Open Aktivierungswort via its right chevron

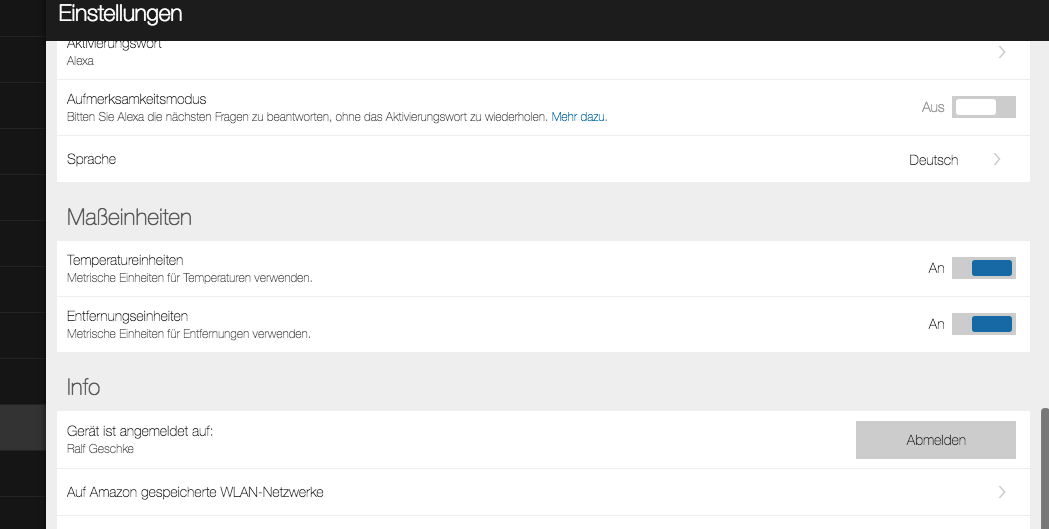point(1002,52)
